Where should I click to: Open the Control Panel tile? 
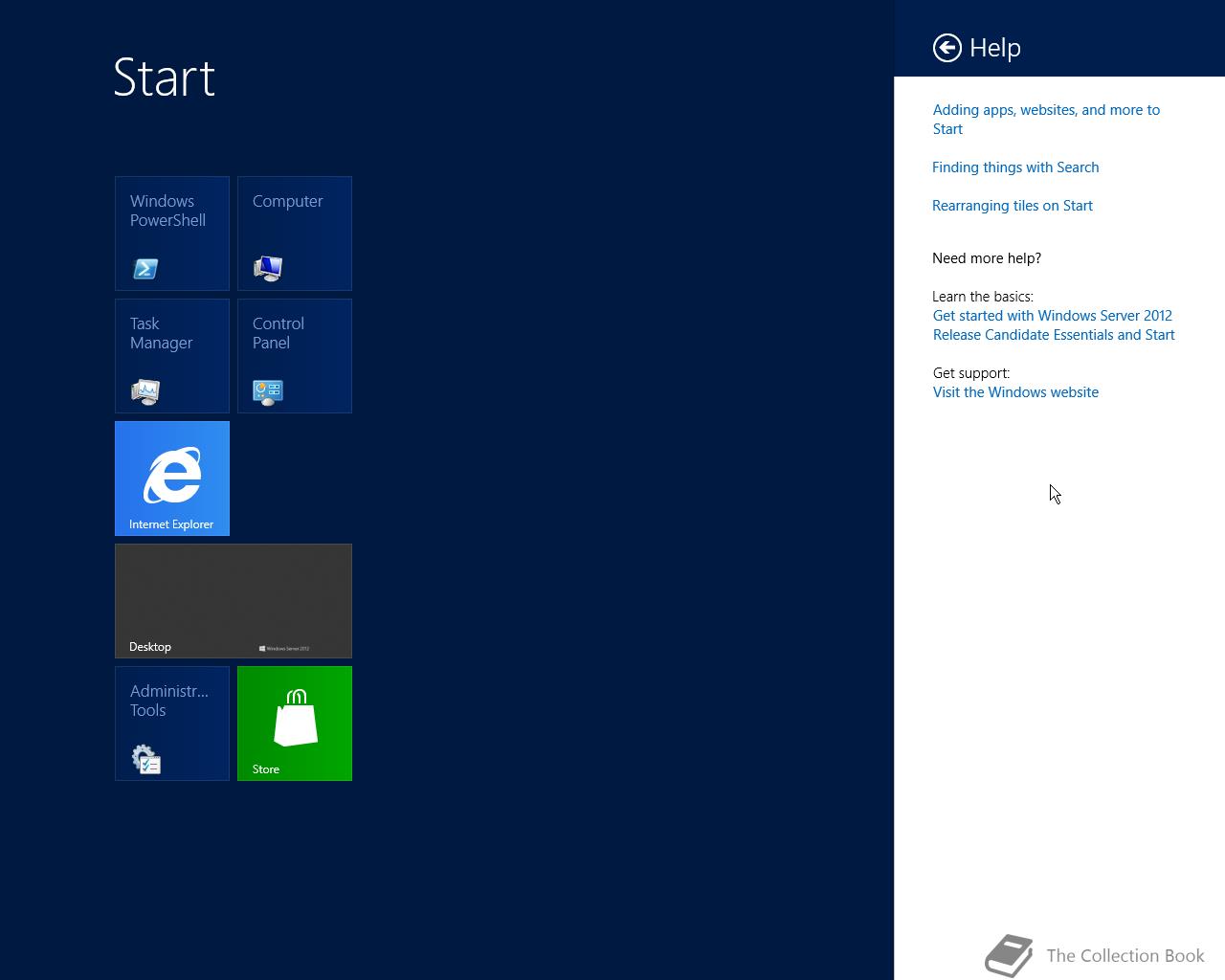(x=295, y=356)
